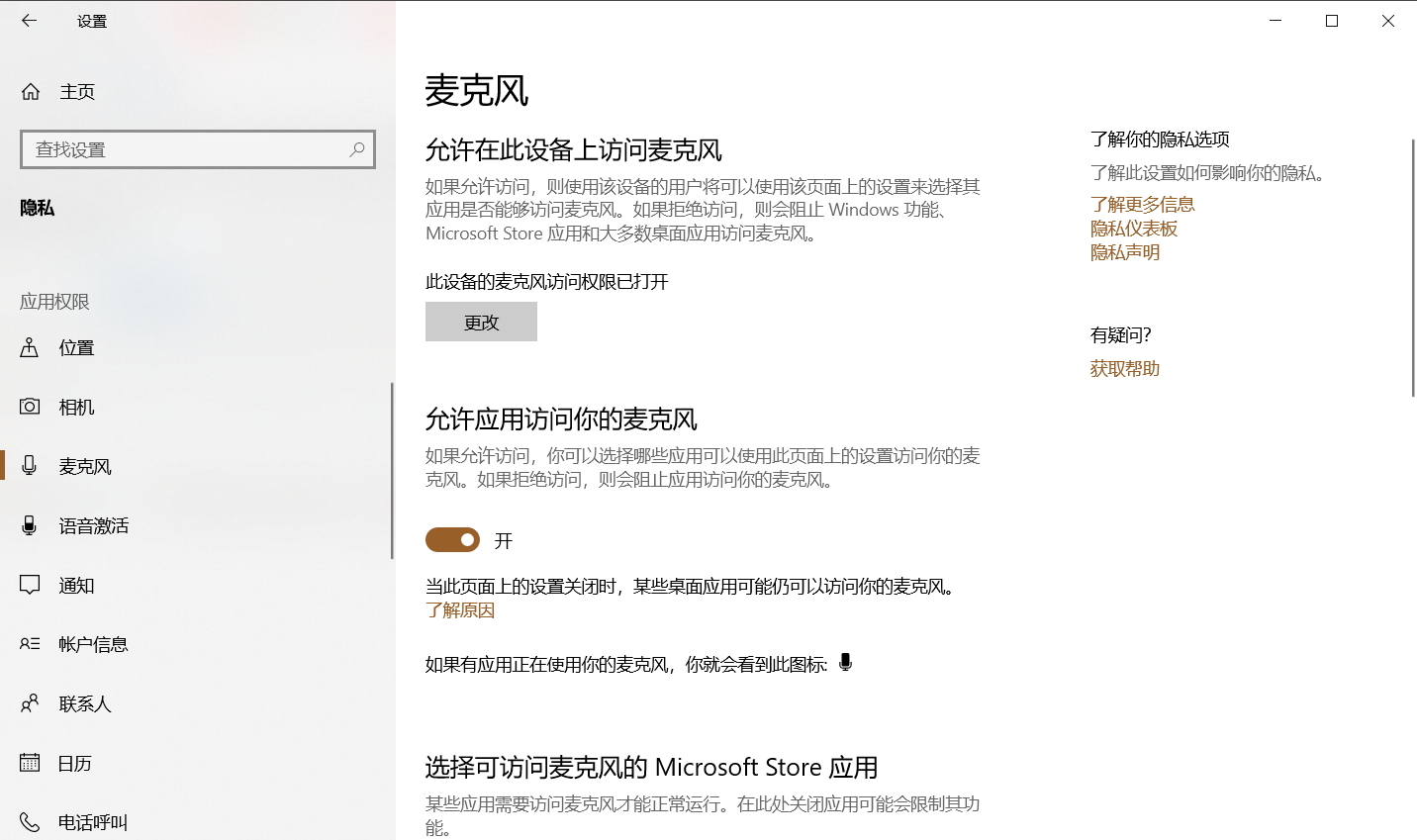
Task: Open the 了解更多信息 link
Action: click(1142, 204)
